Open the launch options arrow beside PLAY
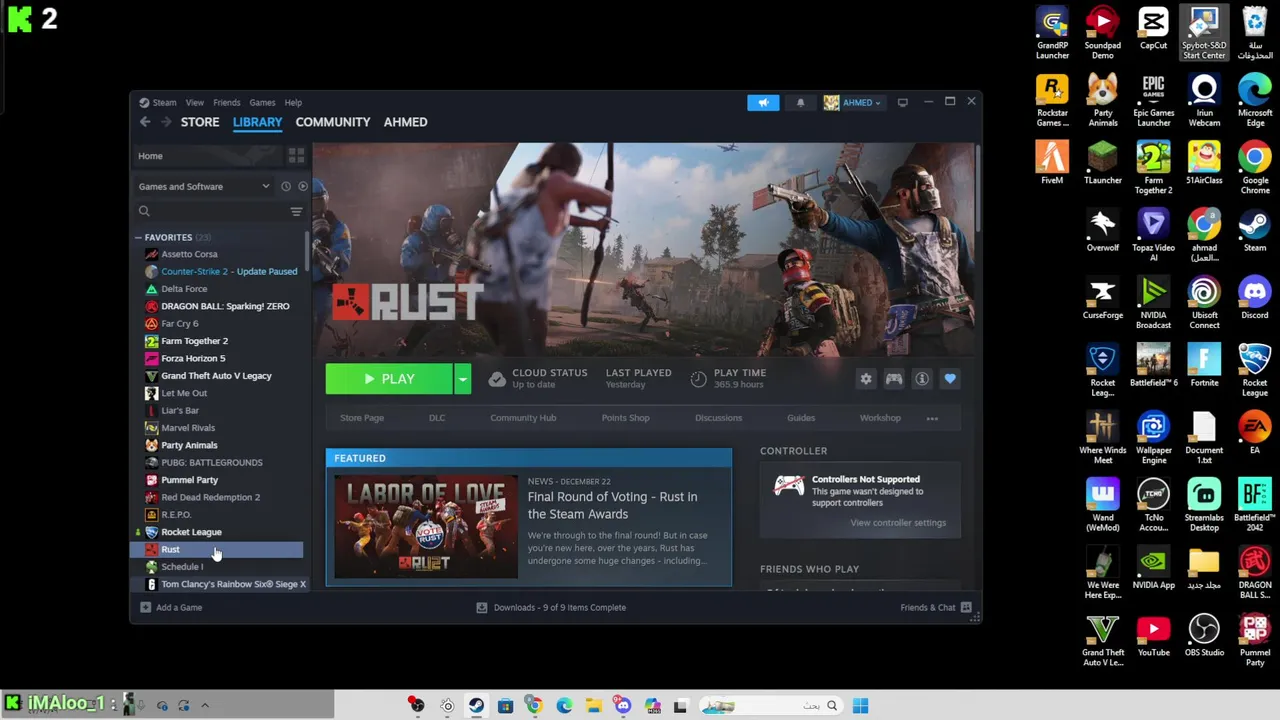 (462, 379)
